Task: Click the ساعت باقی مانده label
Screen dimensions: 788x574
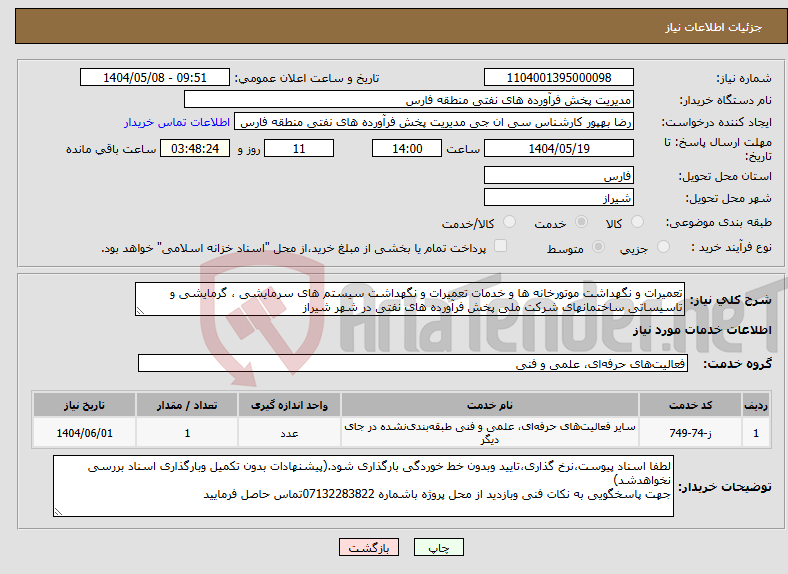Action: 111,149
